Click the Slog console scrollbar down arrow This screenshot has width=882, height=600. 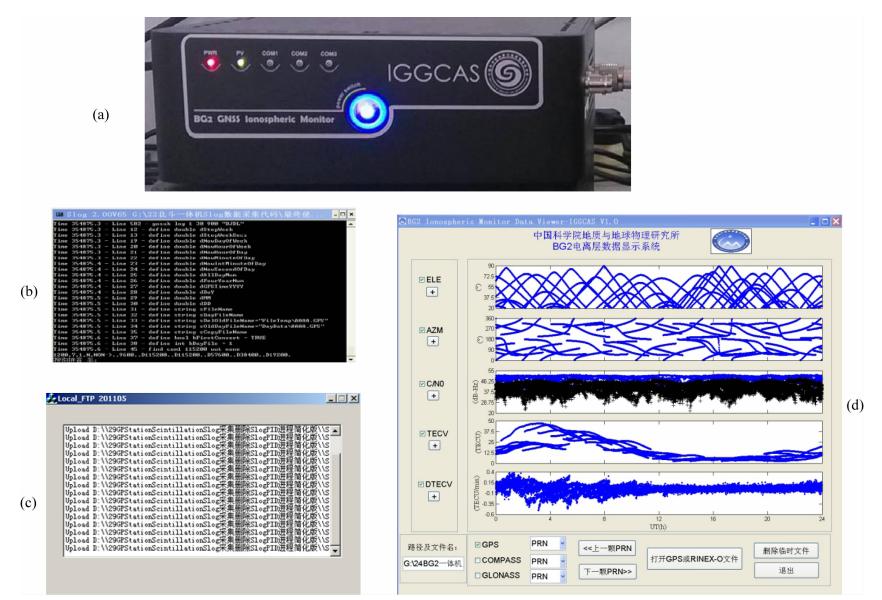click(351, 358)
